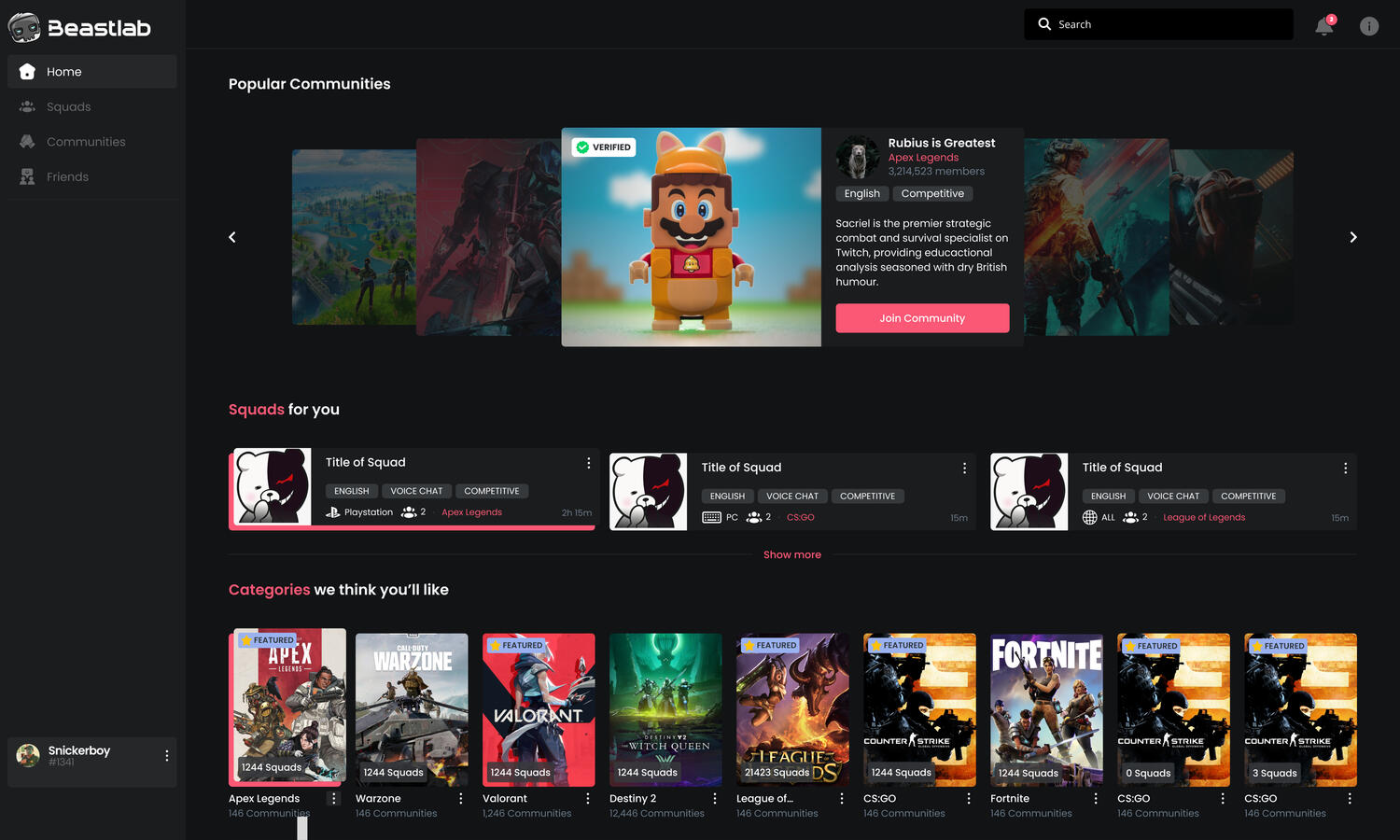Click VOICE CHAT tag on Playstation squad
Image resolution: width=1400 pixels, height=840 pixels.
416,491
